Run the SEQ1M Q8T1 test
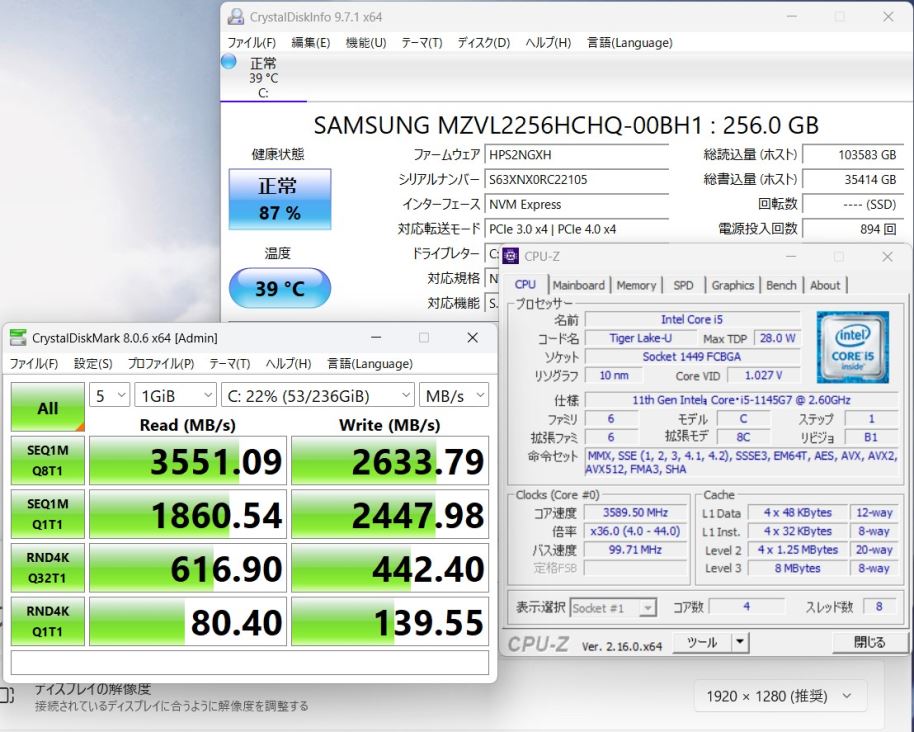Viewport: 914px width, 732px height. [x=48, y=460]
